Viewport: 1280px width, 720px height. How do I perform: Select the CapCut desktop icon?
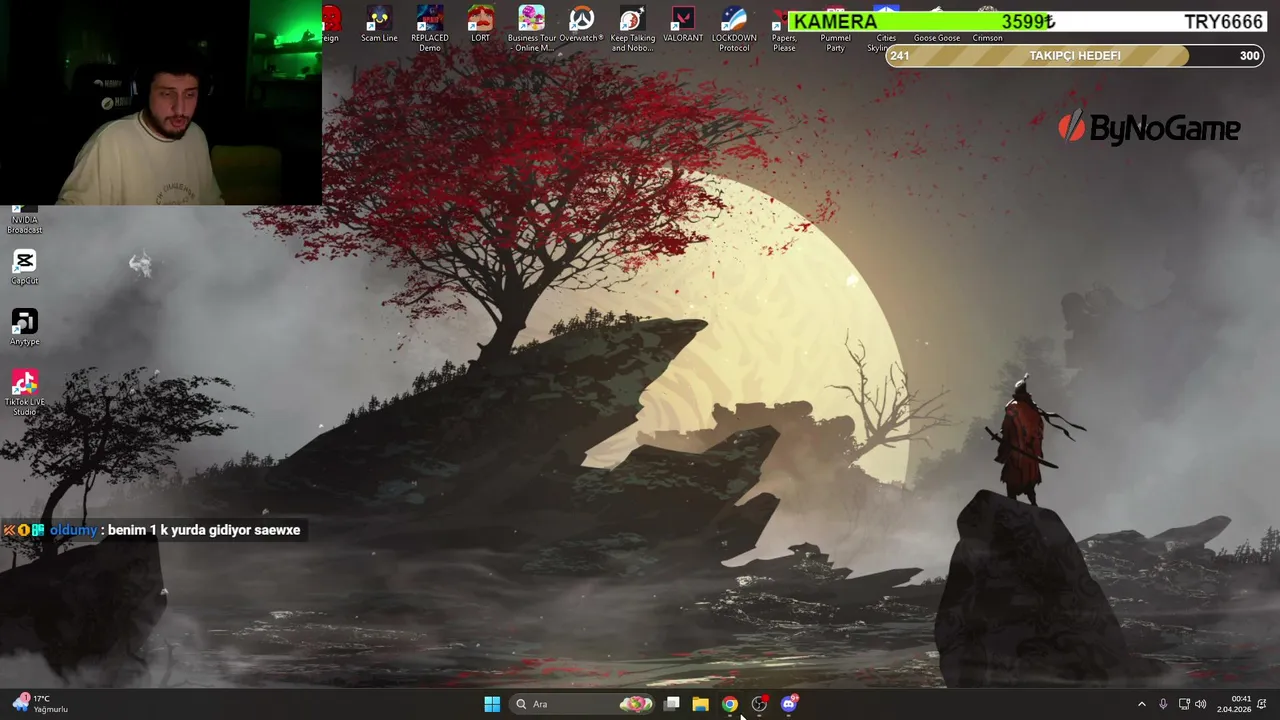tap(25, 267)
